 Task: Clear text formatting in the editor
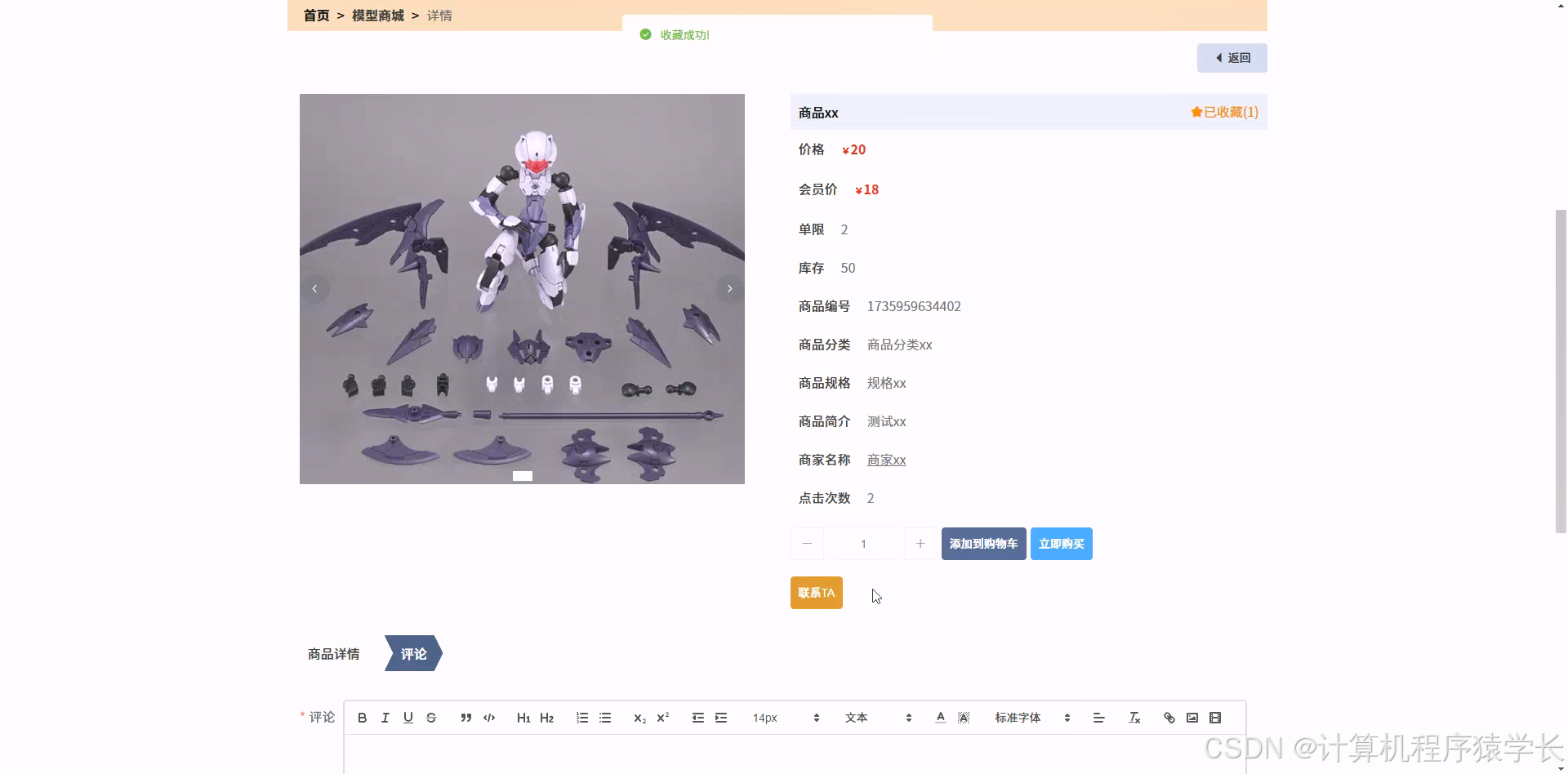point(1134,718)
